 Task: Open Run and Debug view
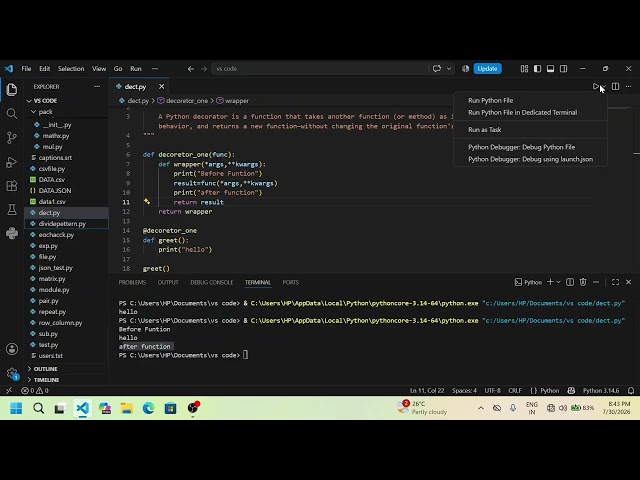12,162
